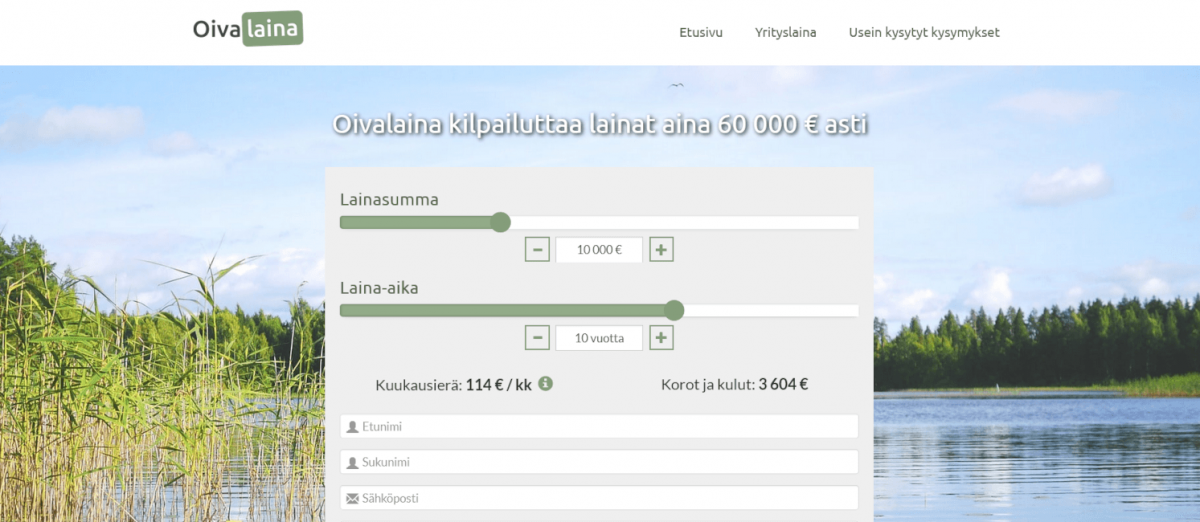Image resolution: width=1200 pixels, height=522 pixels.
Task: Click the 10 vuotta period field
Action: pos(599,338)
